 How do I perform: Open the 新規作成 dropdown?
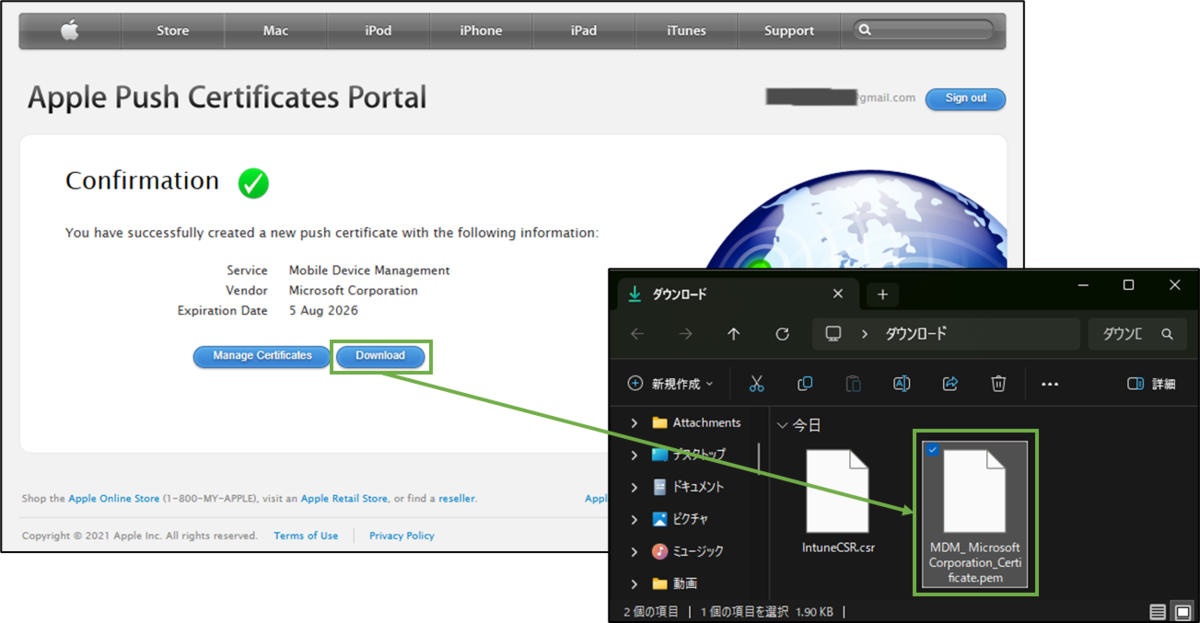click(670, 384)
